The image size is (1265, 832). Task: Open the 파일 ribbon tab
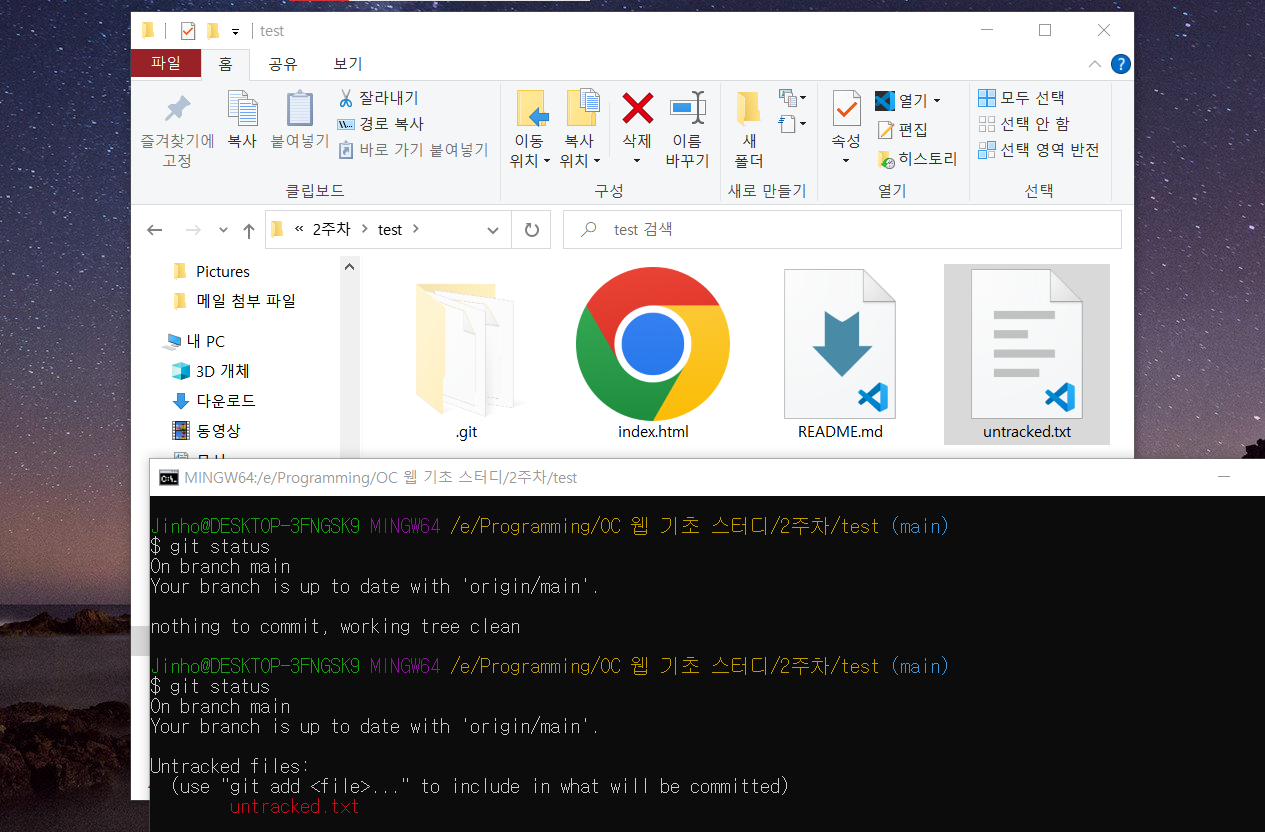point(166,64)
